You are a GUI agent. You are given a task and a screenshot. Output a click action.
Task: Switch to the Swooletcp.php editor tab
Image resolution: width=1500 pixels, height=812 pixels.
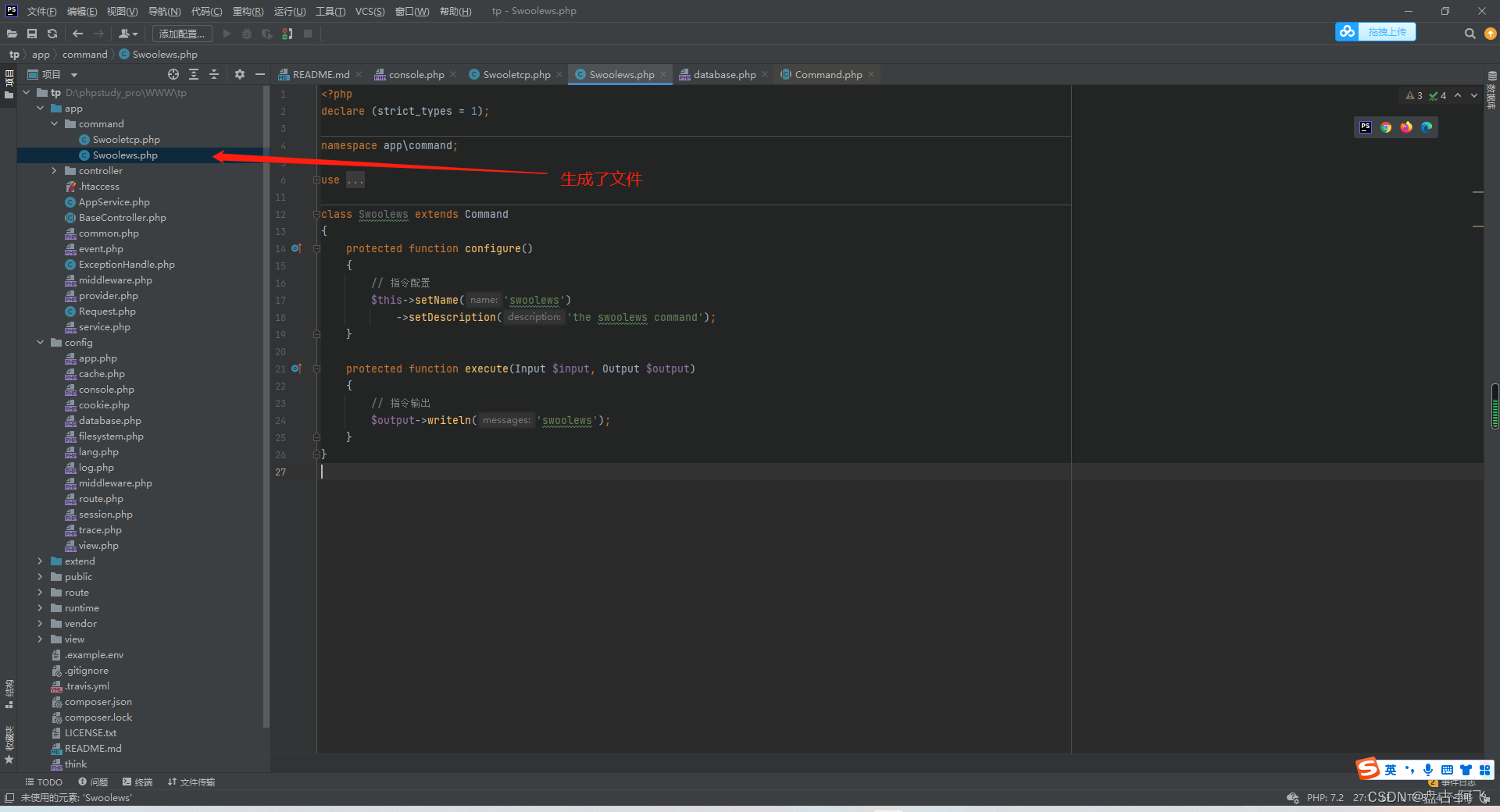(516, 74)
